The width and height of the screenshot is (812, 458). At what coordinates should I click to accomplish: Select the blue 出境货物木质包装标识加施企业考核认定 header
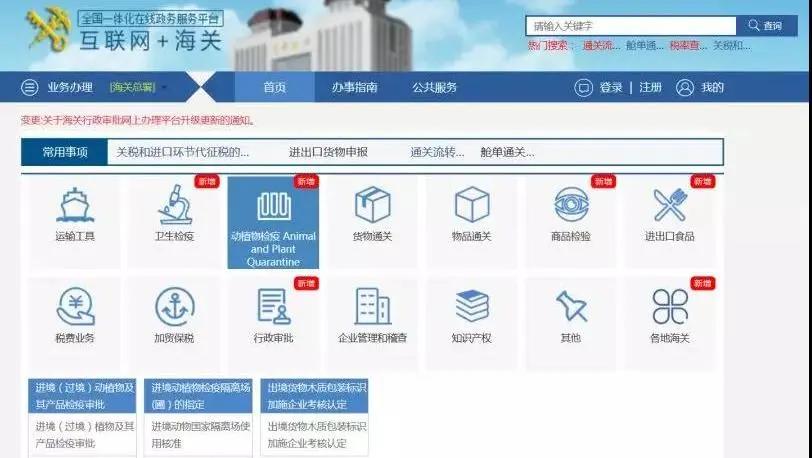click(314, 396)
